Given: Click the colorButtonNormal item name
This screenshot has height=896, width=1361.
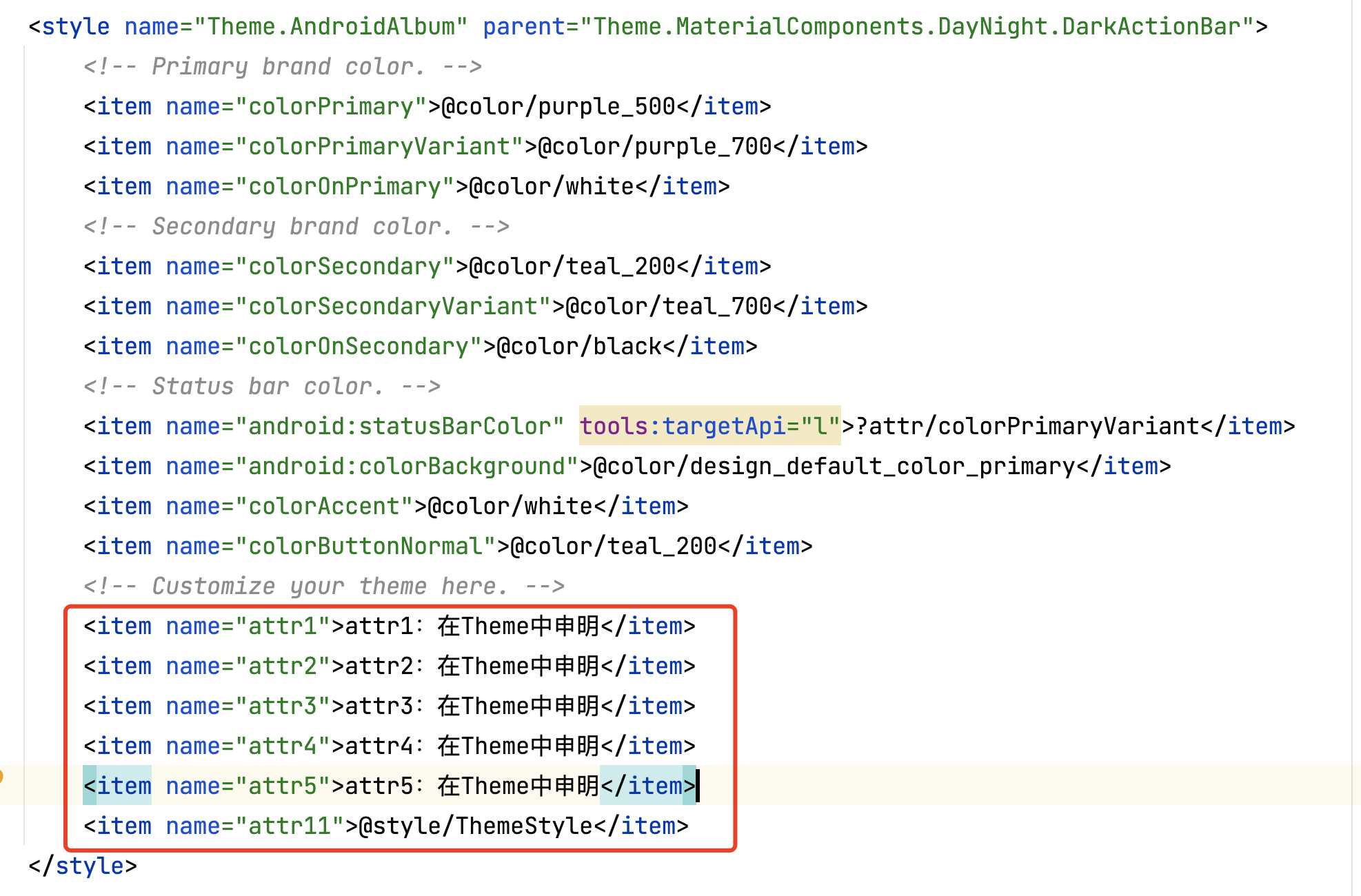Looking at the screenshot, I should [365, 547].
